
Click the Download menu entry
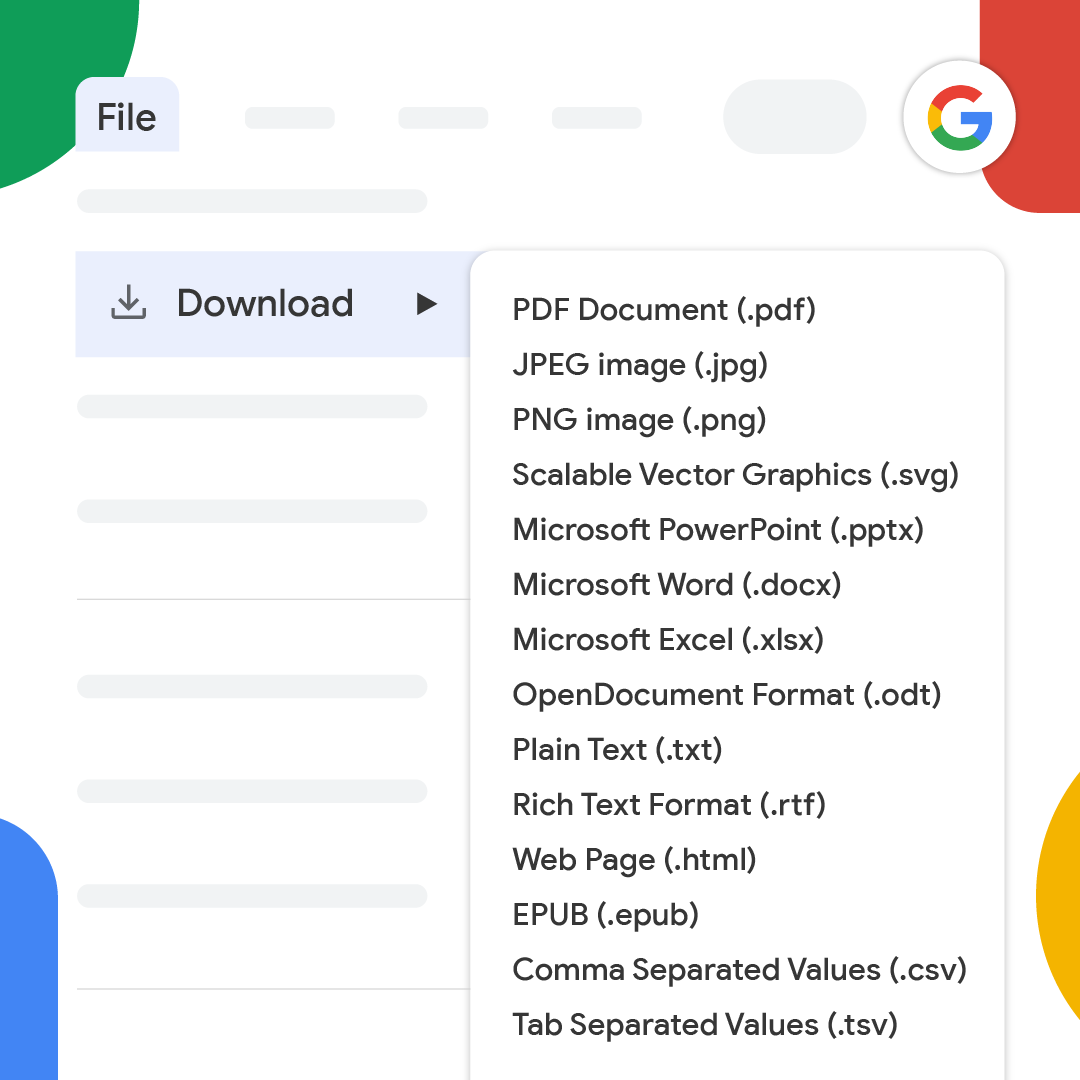[265, 303]
